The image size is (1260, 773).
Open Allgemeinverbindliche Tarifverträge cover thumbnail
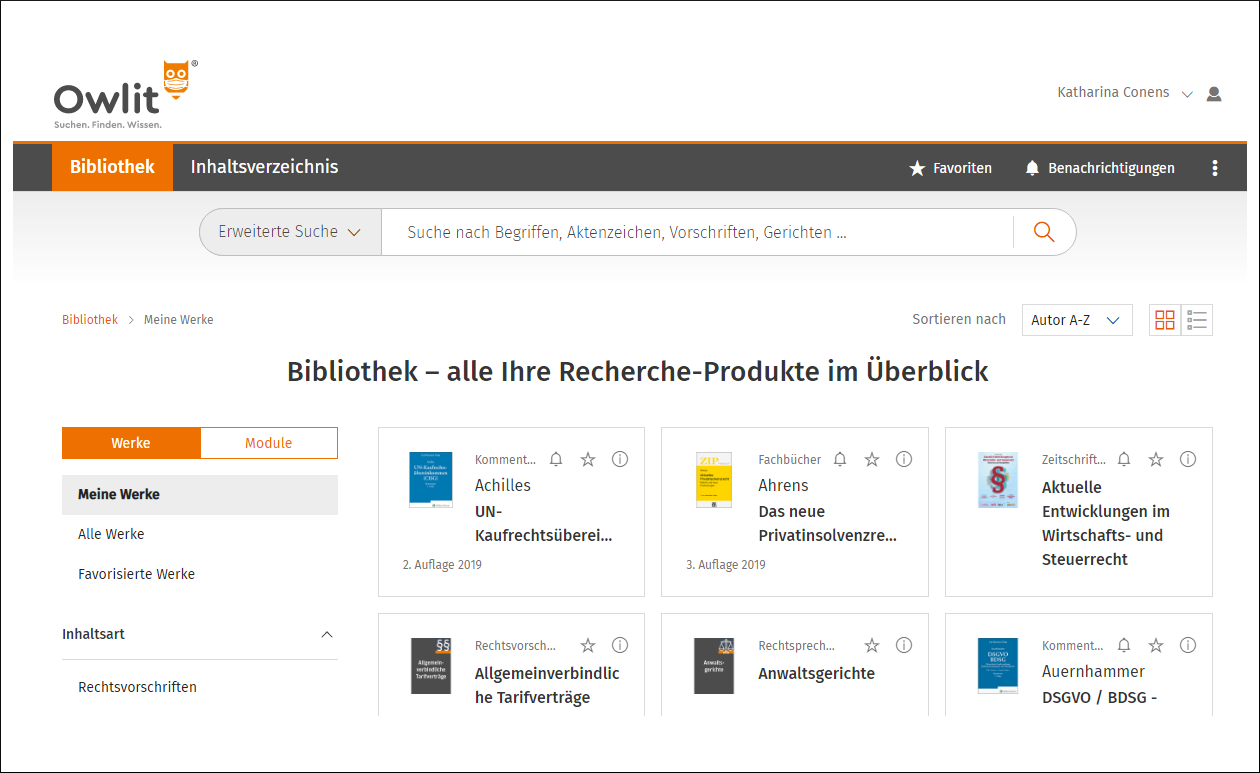click(431, 666)
